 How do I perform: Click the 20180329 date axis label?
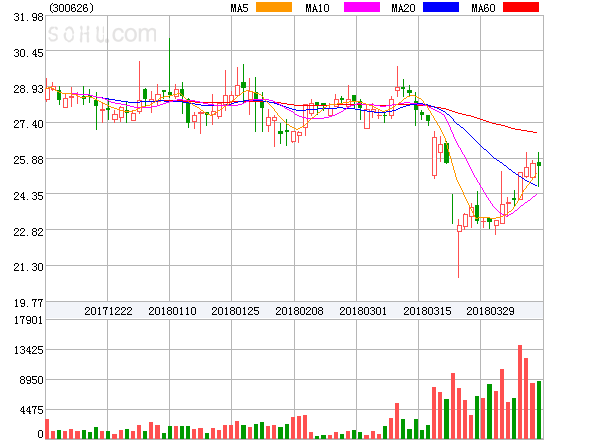pyautogui.click(x=490, y=311)
